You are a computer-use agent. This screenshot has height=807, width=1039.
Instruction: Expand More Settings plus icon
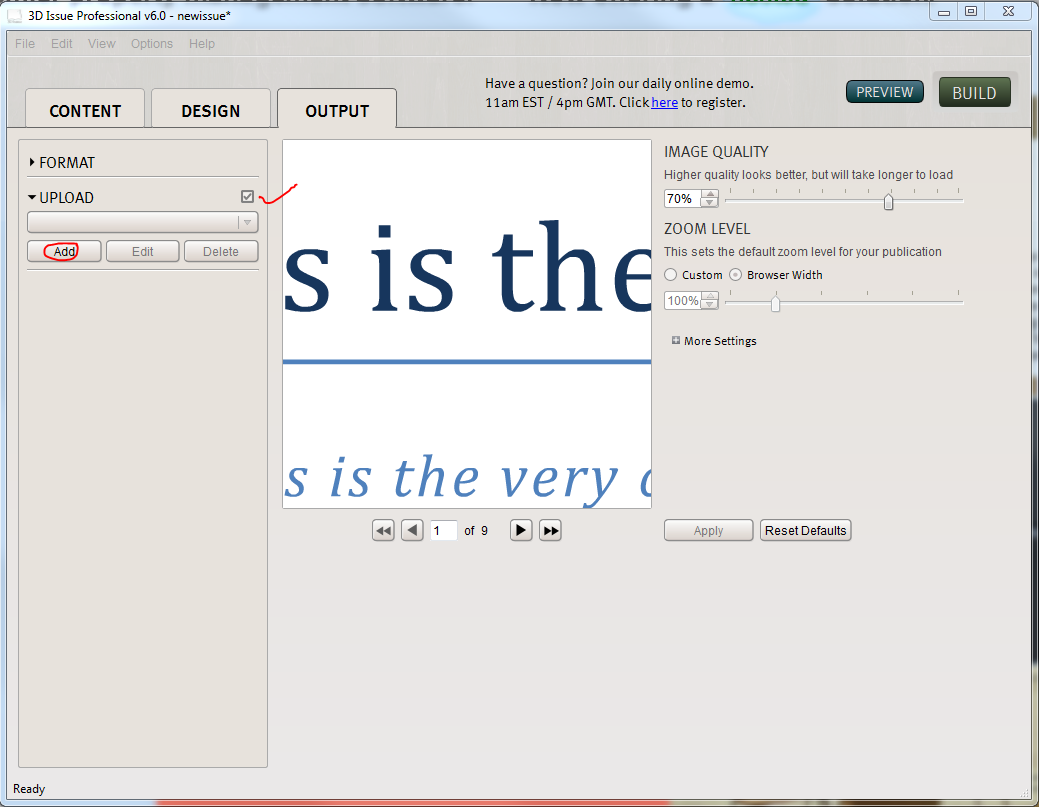(676, 341)
